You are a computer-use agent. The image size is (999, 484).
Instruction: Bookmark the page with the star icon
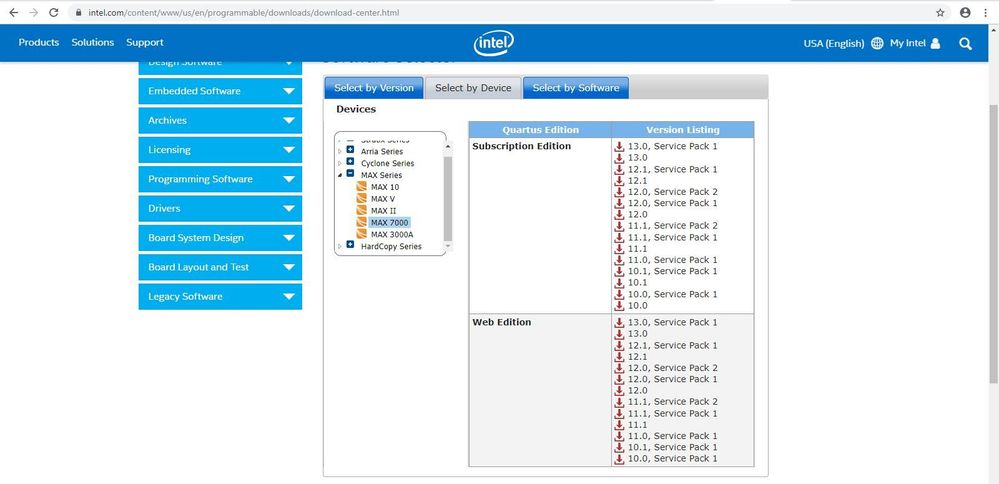(940, 12)
